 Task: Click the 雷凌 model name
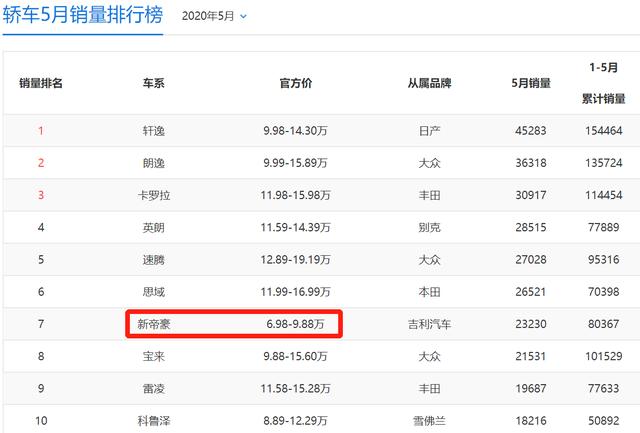pos(153,387)
